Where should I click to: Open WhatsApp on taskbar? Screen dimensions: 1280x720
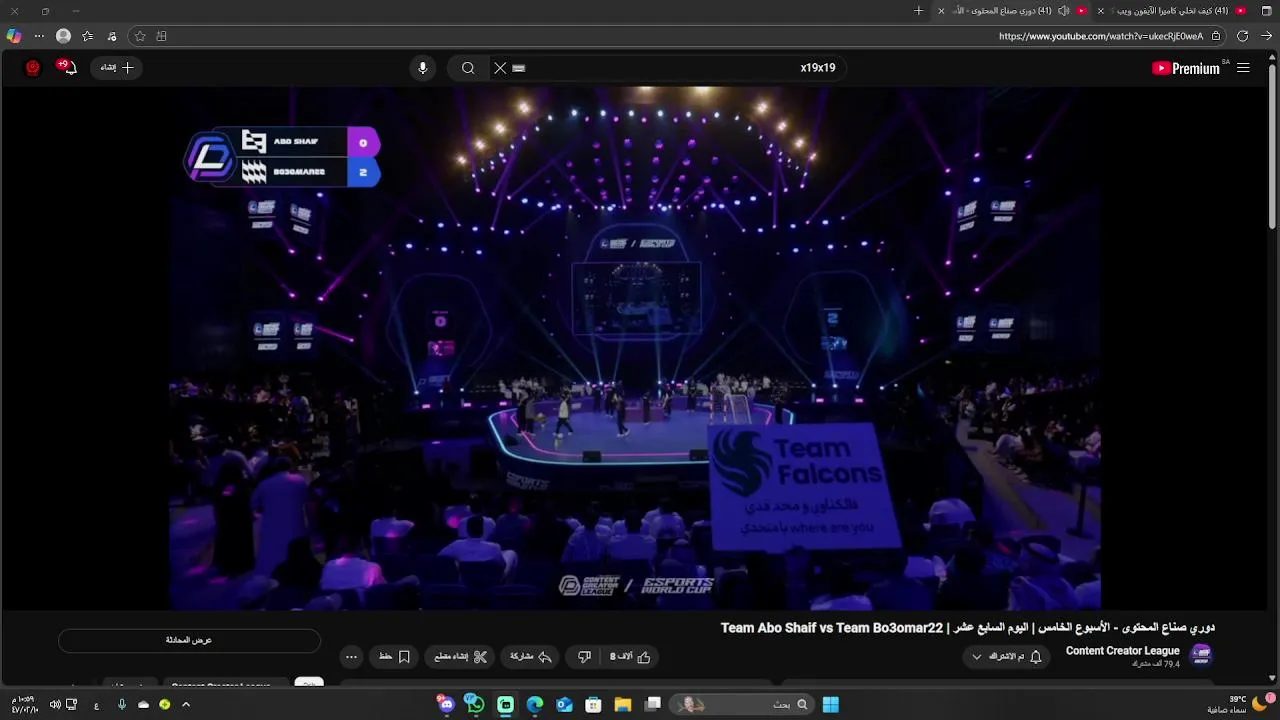tap(475, 705)
